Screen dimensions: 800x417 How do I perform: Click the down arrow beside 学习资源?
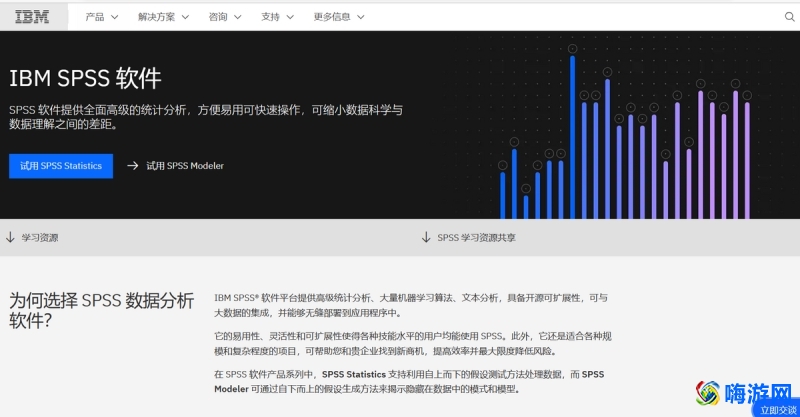10,237
